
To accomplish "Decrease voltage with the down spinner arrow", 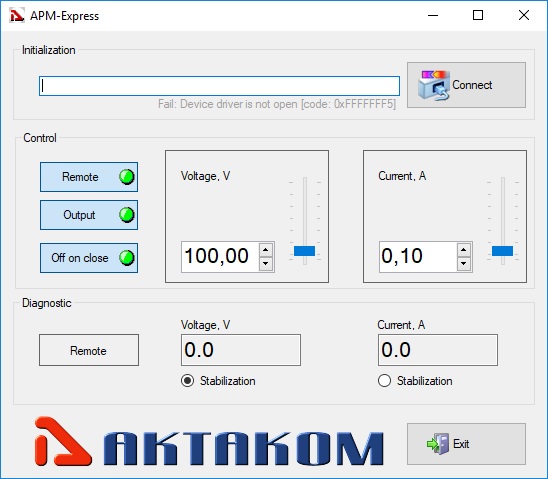I will point(266,263).
